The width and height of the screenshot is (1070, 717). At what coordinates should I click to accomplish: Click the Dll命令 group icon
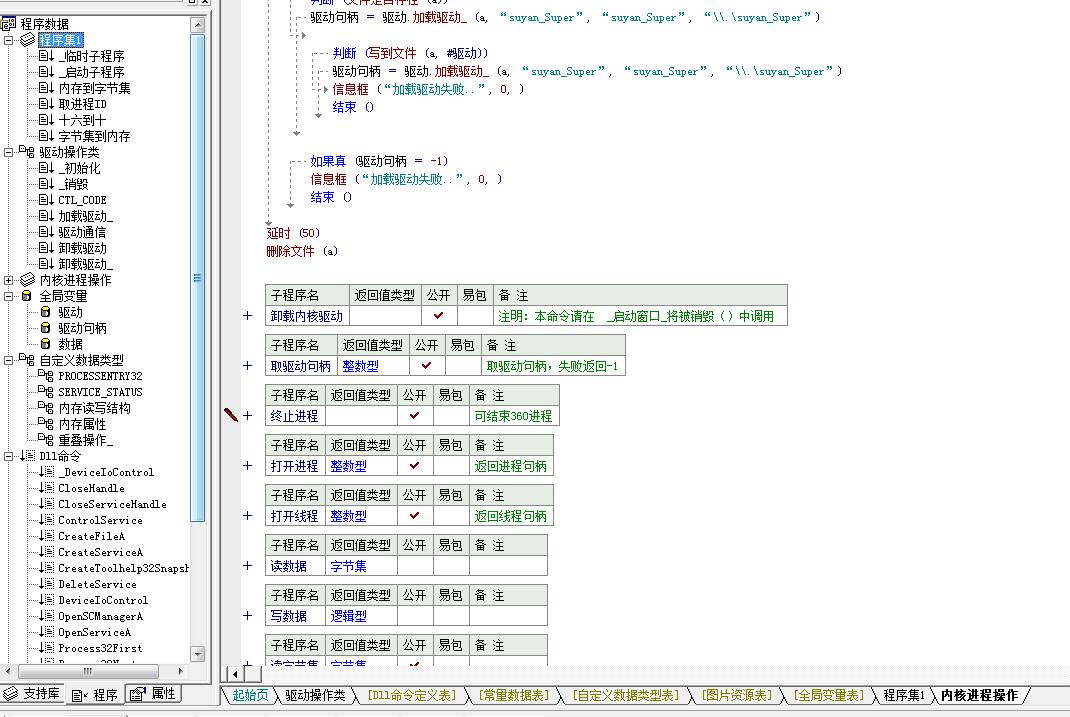(x=27, y=456)
